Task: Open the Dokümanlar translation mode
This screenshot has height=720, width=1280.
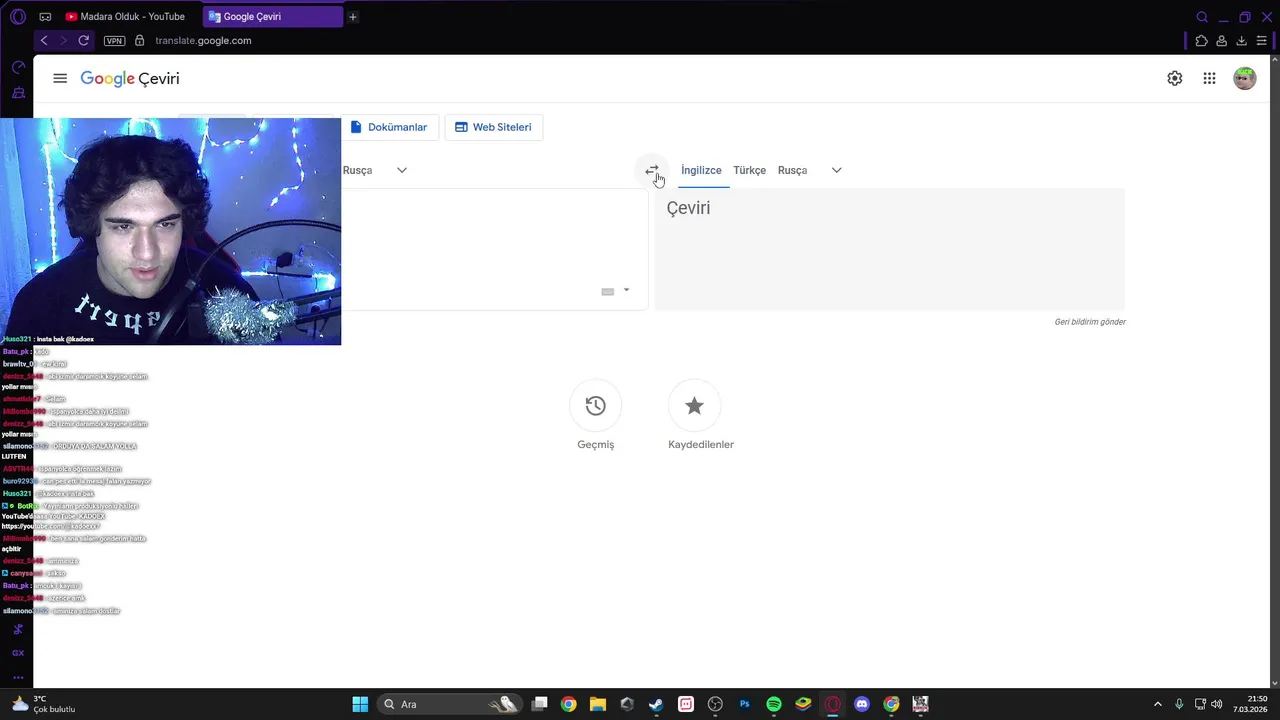Action: (388, 127)
